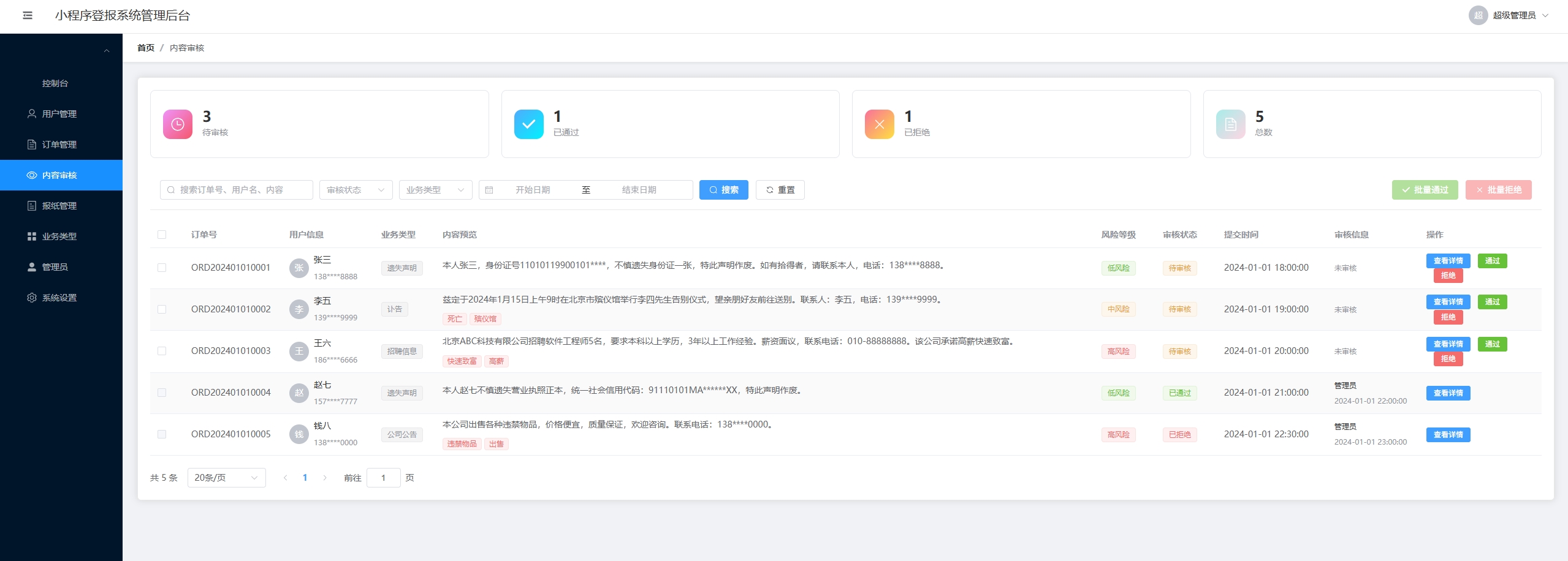
Task: Go to 报纸管理 sidebar menu item
Action: 59,206
